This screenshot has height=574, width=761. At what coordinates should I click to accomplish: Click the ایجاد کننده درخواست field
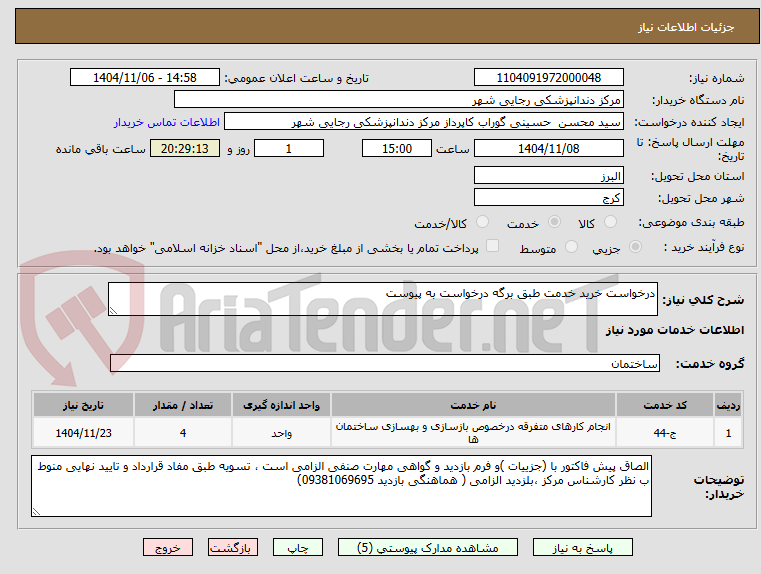tap(423, 122)
